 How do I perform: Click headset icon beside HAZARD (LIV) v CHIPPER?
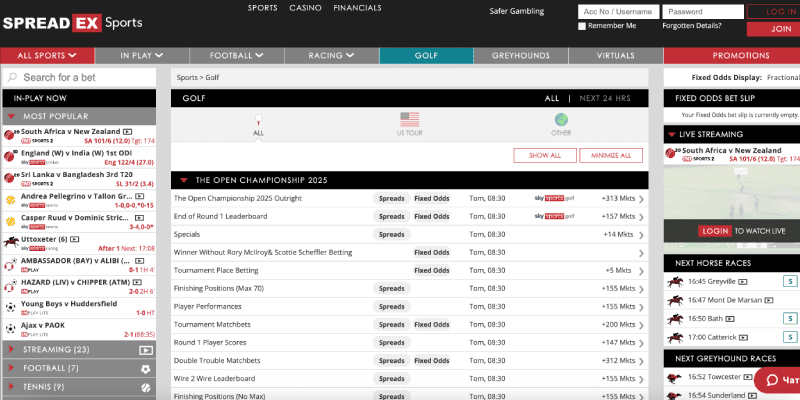(x=10, y=286)
